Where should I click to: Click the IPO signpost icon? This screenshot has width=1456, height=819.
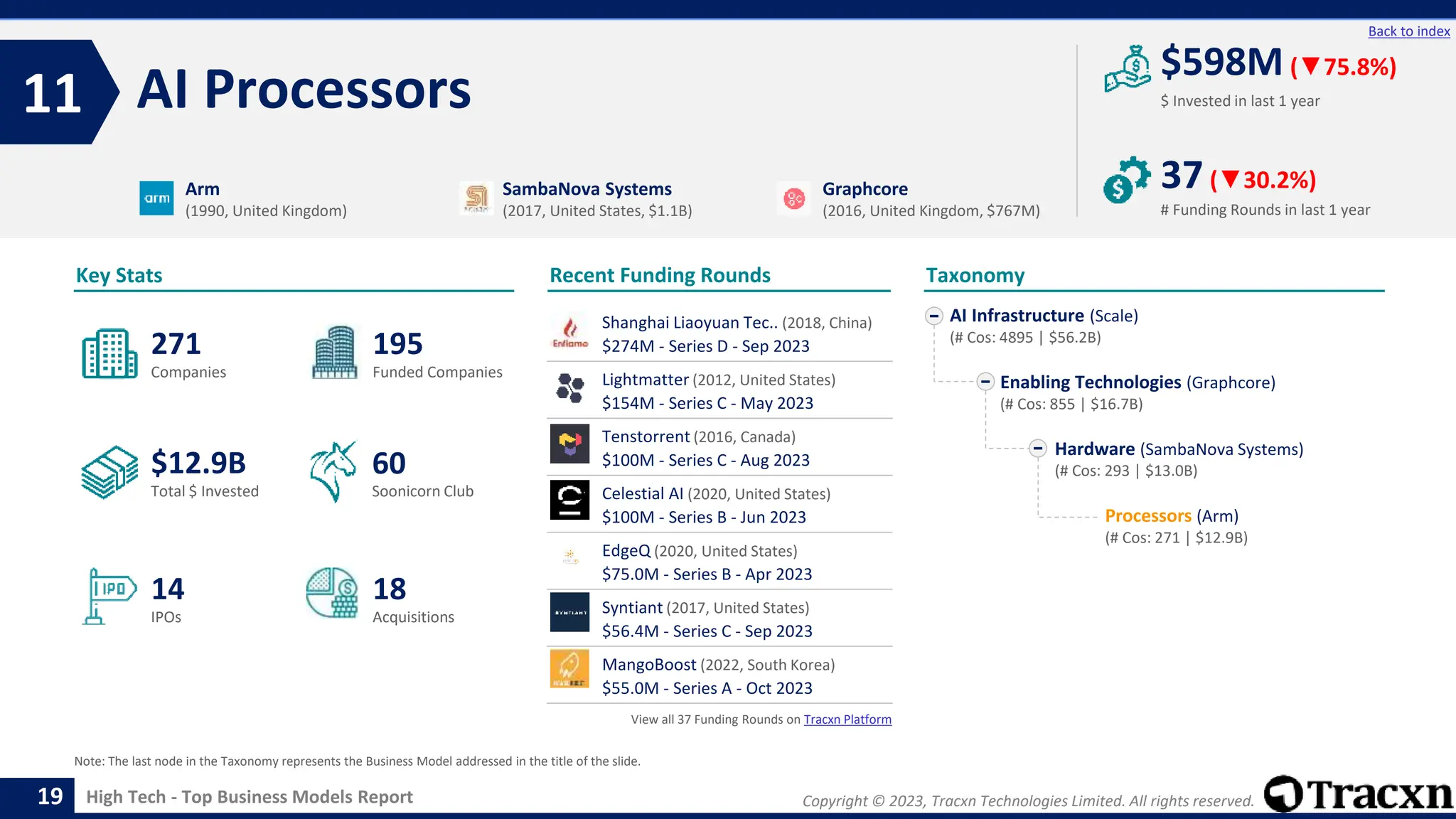click(x=109, y=596)
